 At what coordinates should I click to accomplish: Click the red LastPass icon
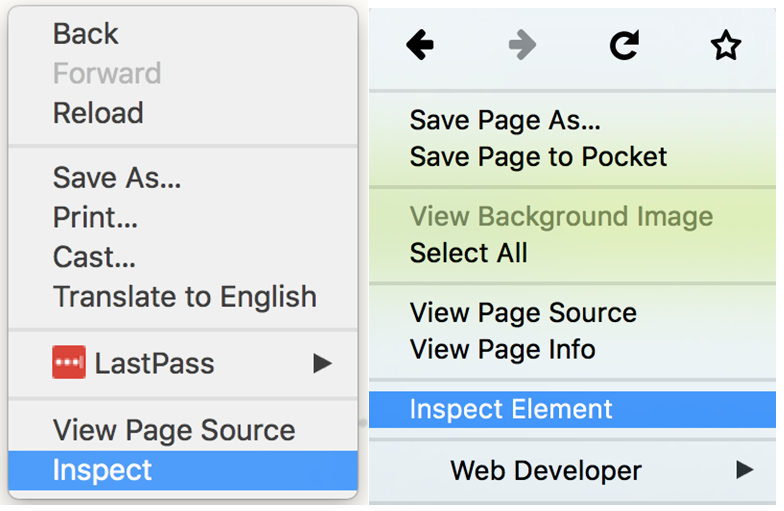[69, 362]
